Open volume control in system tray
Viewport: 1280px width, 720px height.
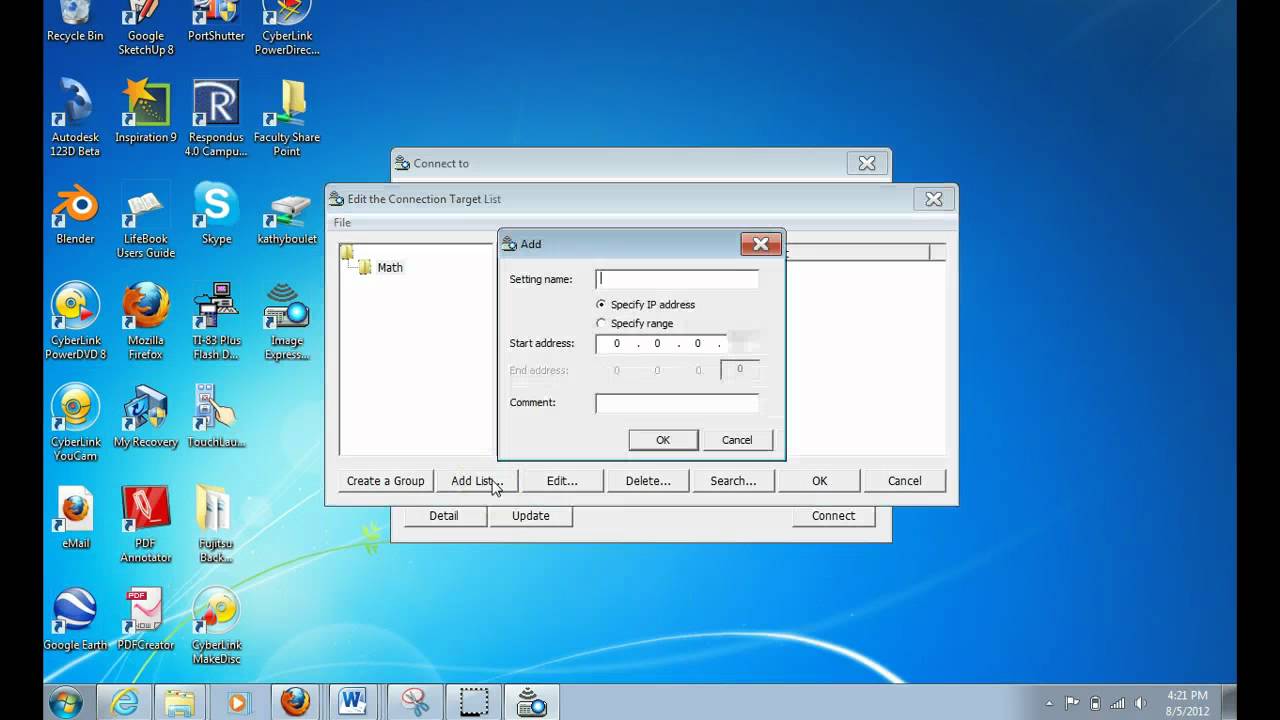(1142, 703)
